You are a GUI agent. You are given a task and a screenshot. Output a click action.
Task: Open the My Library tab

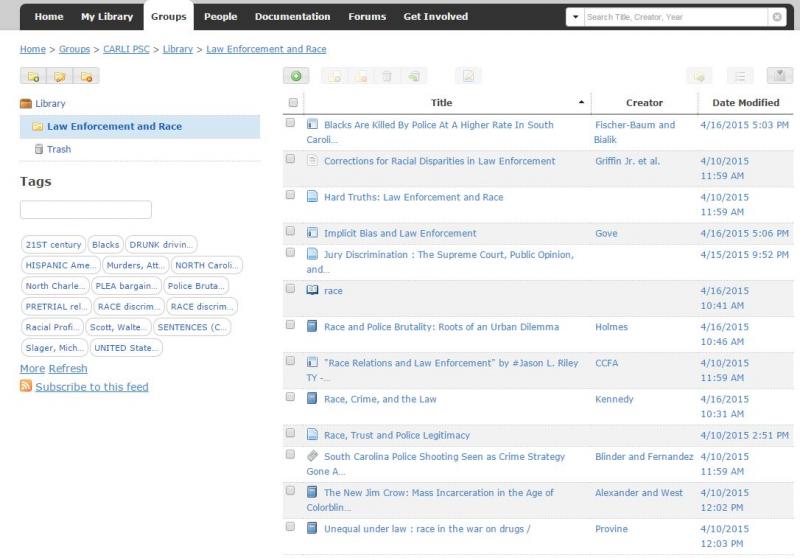point(107,16)
